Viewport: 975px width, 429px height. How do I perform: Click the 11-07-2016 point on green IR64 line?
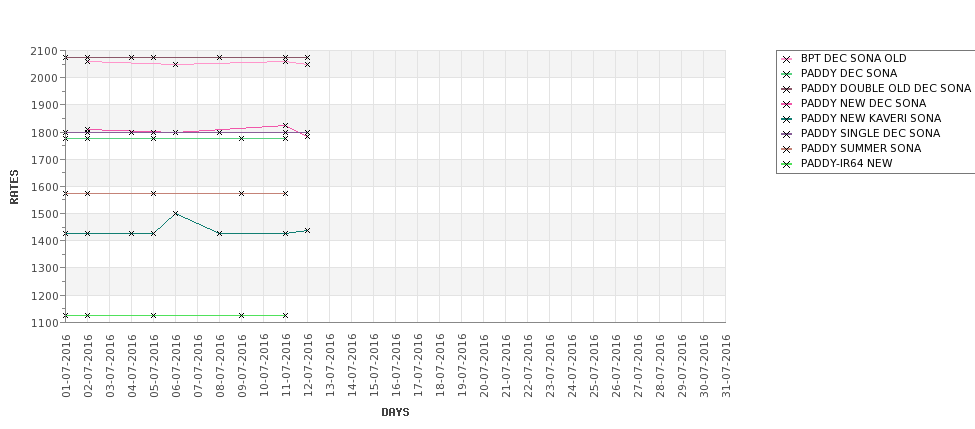pos(285,315)
